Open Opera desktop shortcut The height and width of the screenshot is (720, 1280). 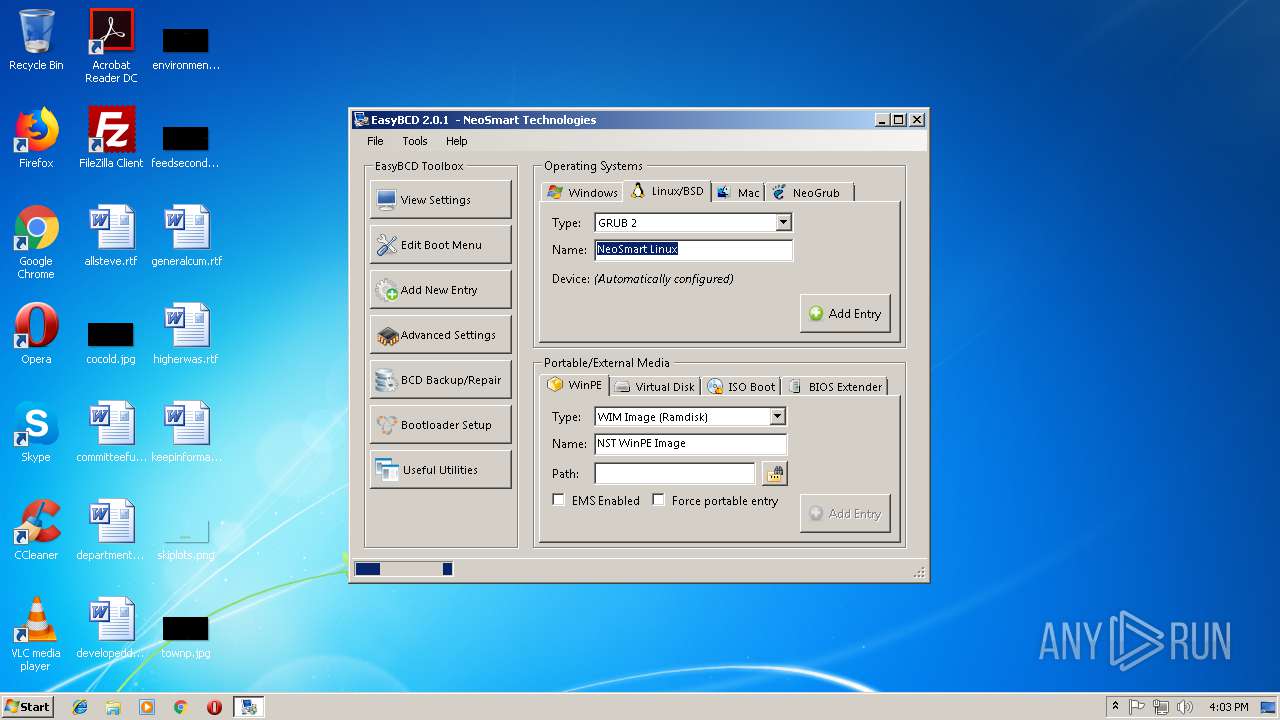(x=36, y=334)
